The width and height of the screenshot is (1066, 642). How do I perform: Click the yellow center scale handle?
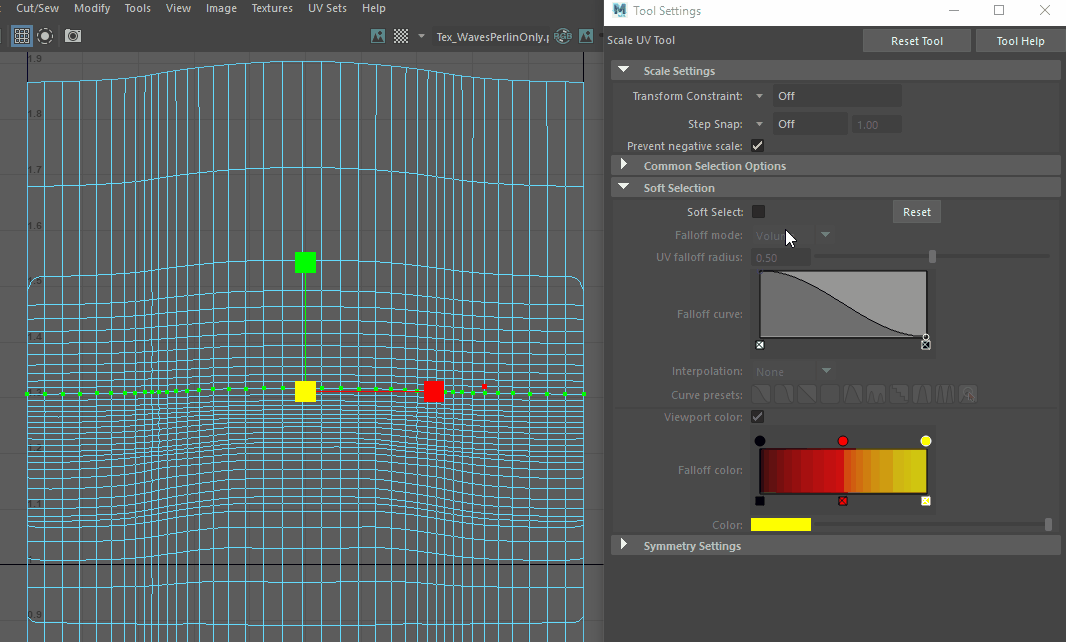click(x=306, y=391)
